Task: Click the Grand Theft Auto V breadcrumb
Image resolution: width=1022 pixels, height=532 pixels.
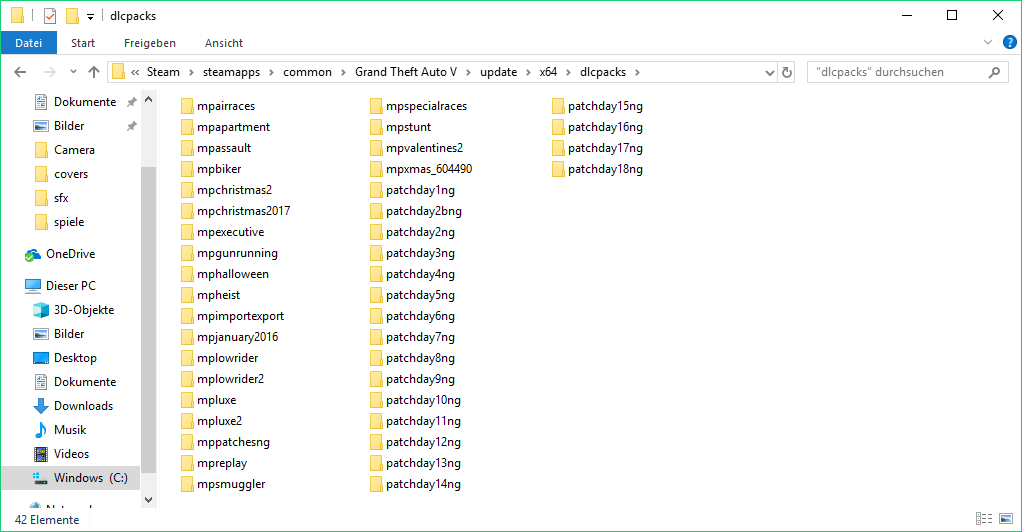Action: coord(406,72)
